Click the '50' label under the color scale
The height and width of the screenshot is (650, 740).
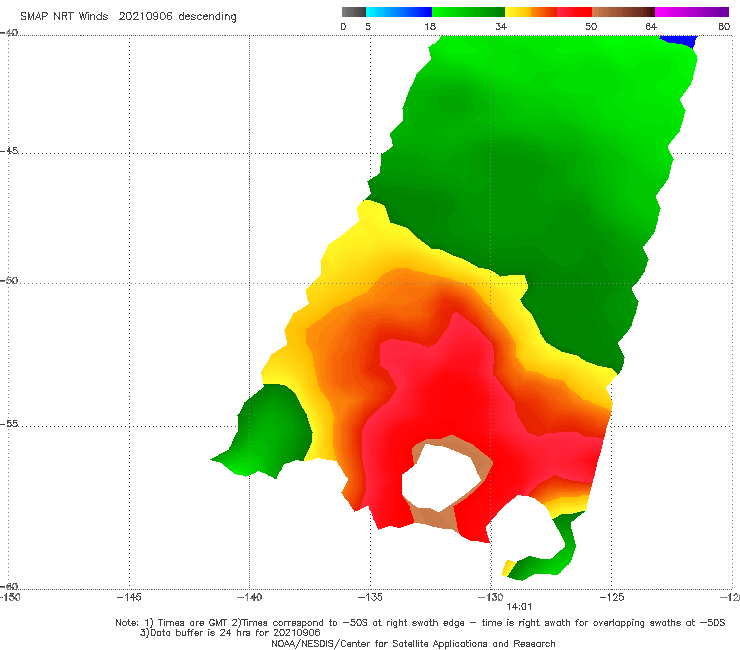pyautogui.click(x=591, y=27)
